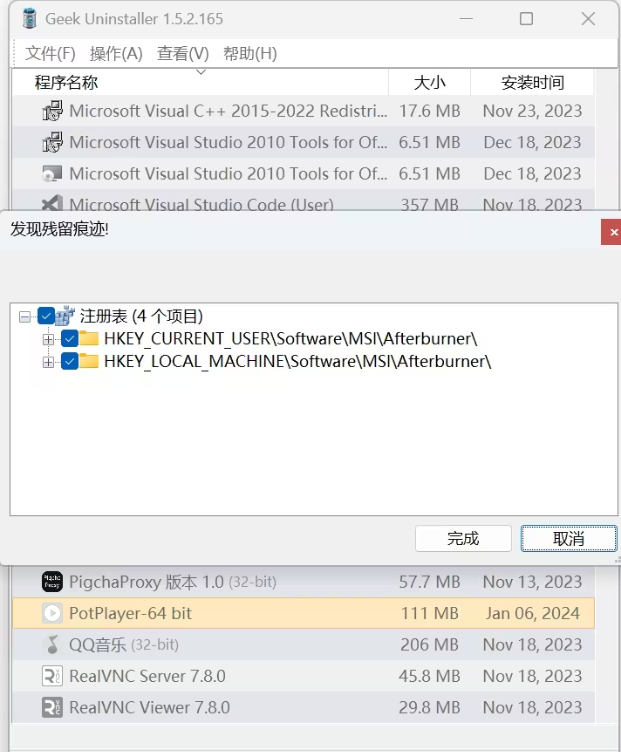Select the PigchaProxy 版本 1.0 entry

click(173, 581)
